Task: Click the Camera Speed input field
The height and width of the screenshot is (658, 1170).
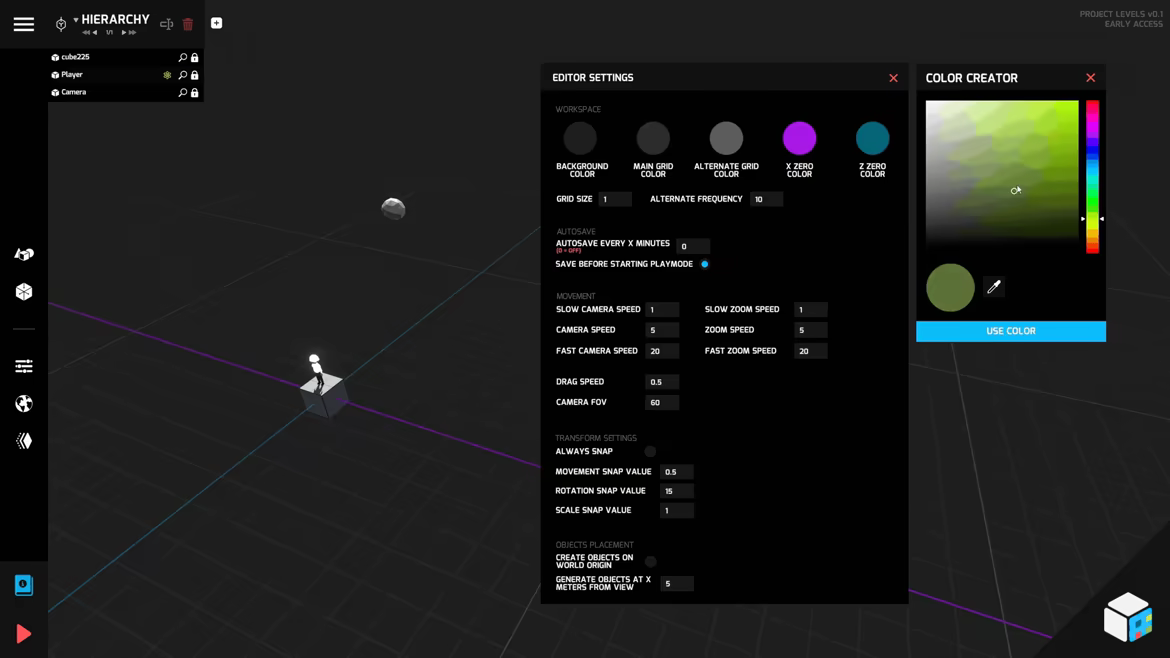Action: coord(662,330)
